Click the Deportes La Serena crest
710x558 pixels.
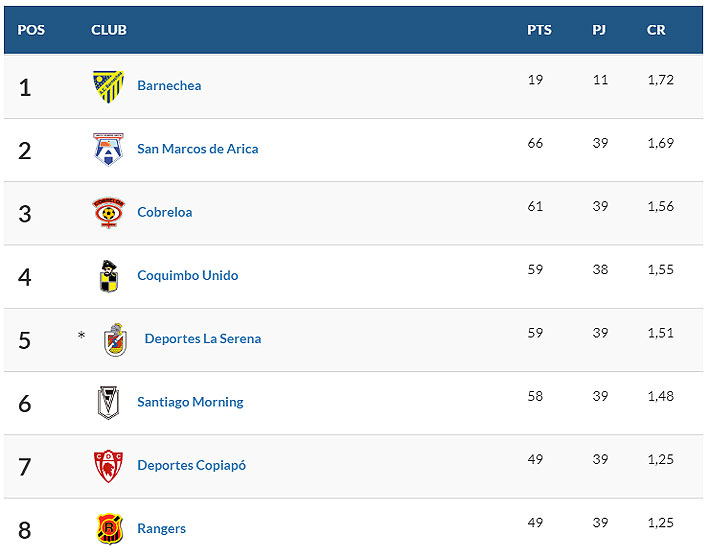point(115,339)
